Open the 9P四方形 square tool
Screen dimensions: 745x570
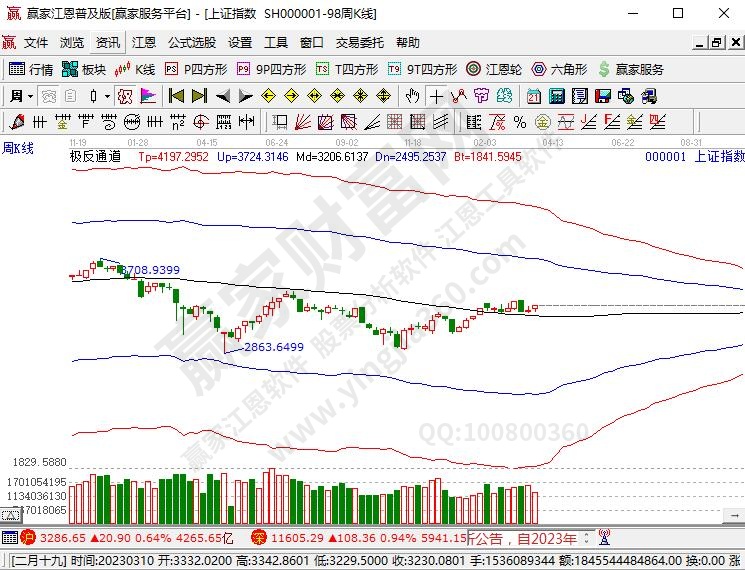tap(272, 69)
